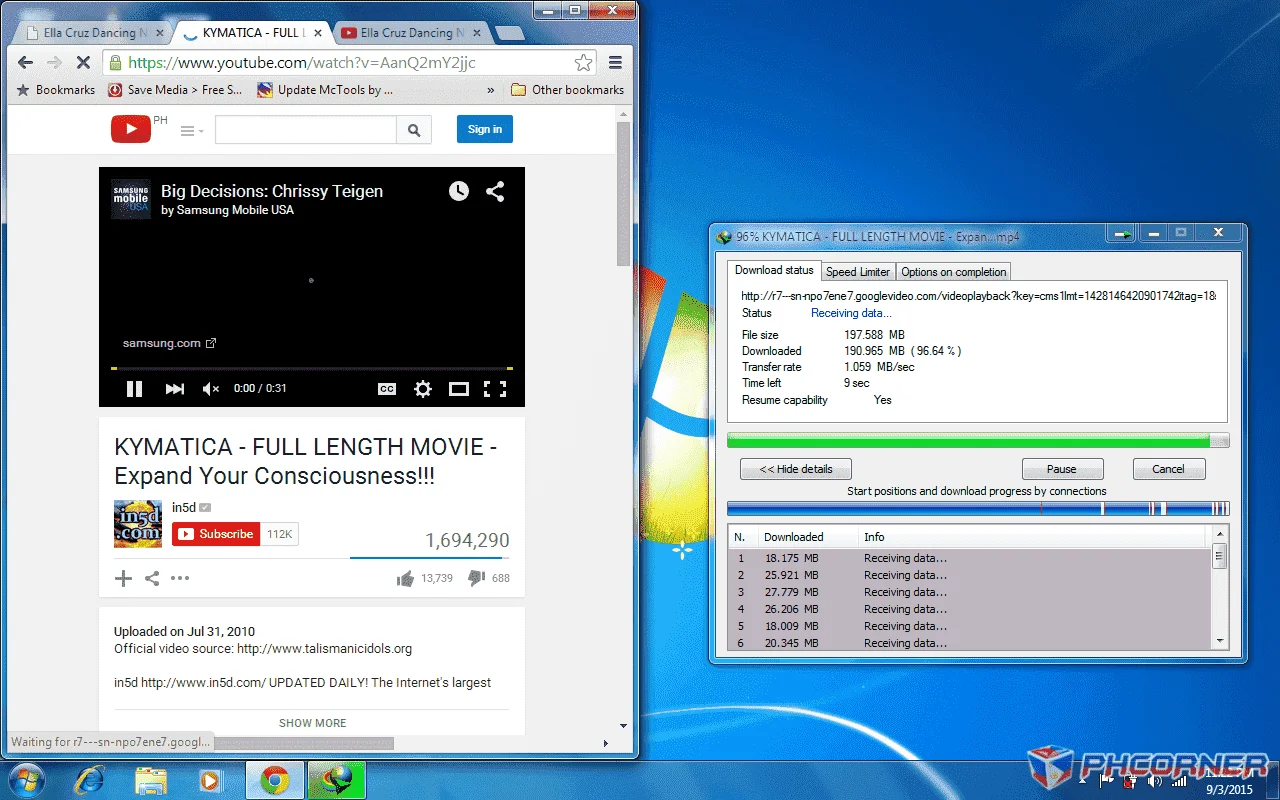This screenshot has height=800, width=1280.
Task: Open the video player settings gear
Action: point(423,389)
